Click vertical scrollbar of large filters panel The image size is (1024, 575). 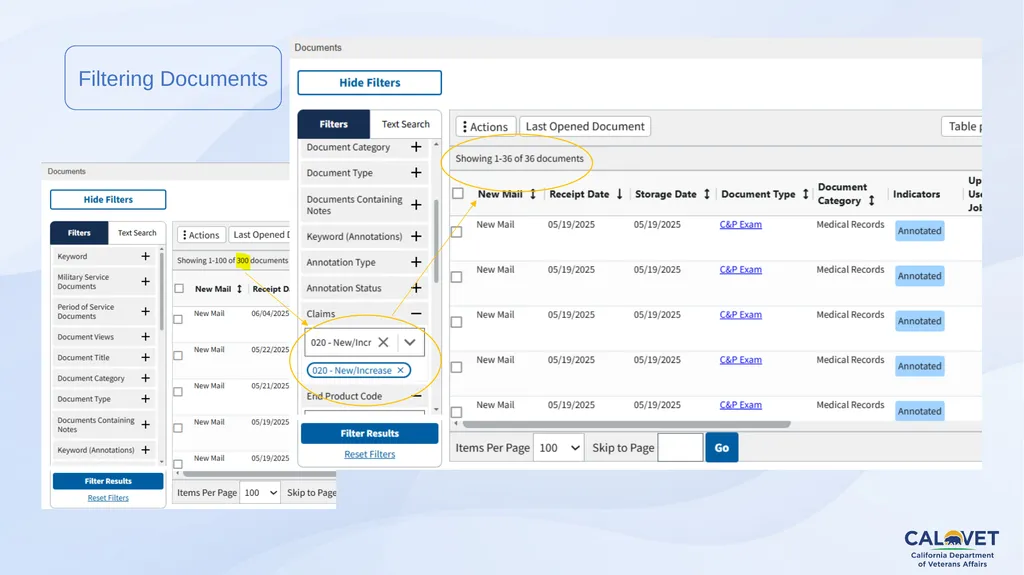436,242
